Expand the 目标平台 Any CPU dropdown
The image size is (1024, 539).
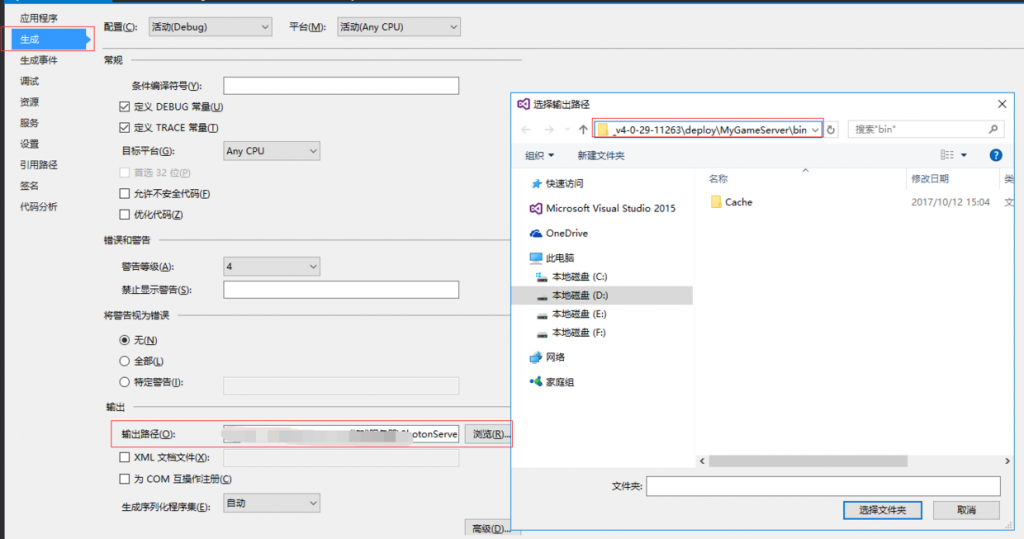click(x=271, y=151)
